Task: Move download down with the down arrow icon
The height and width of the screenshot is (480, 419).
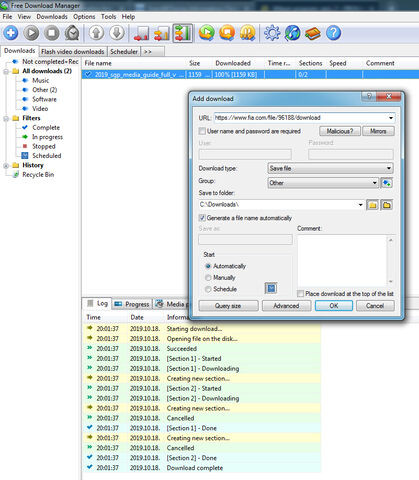Action: [117, 33]
